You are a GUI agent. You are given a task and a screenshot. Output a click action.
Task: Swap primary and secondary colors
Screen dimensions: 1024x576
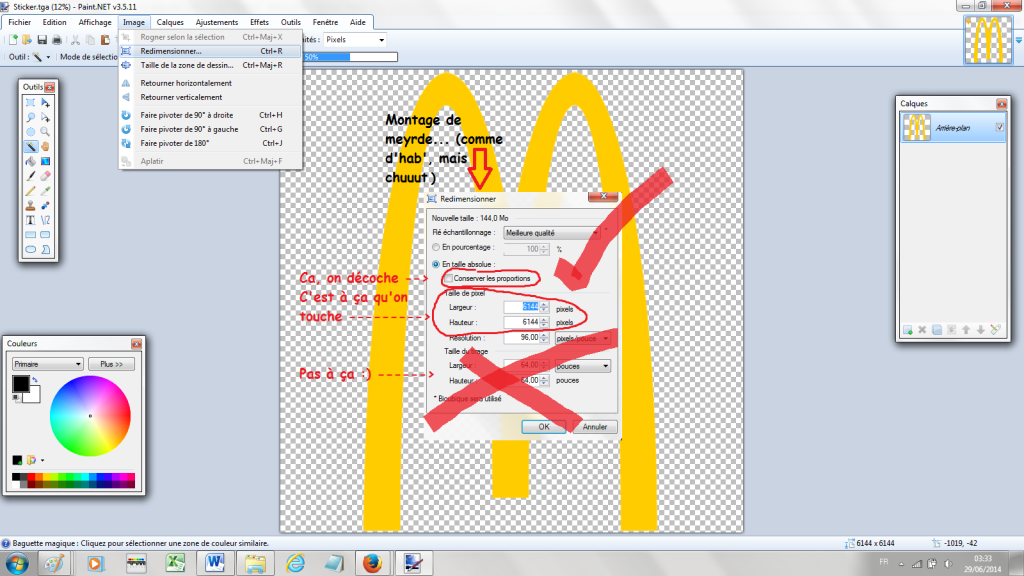coord(35,379)
